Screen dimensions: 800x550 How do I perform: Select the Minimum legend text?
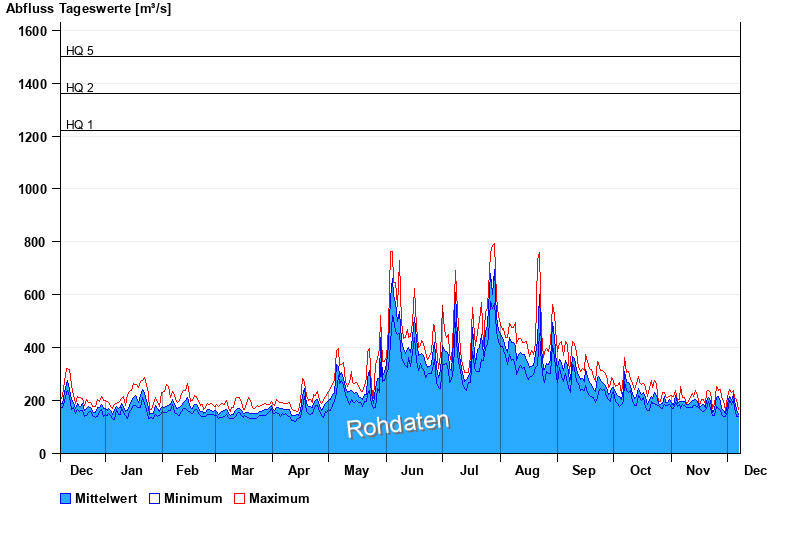pyautogui.click(x=193, y=499)
